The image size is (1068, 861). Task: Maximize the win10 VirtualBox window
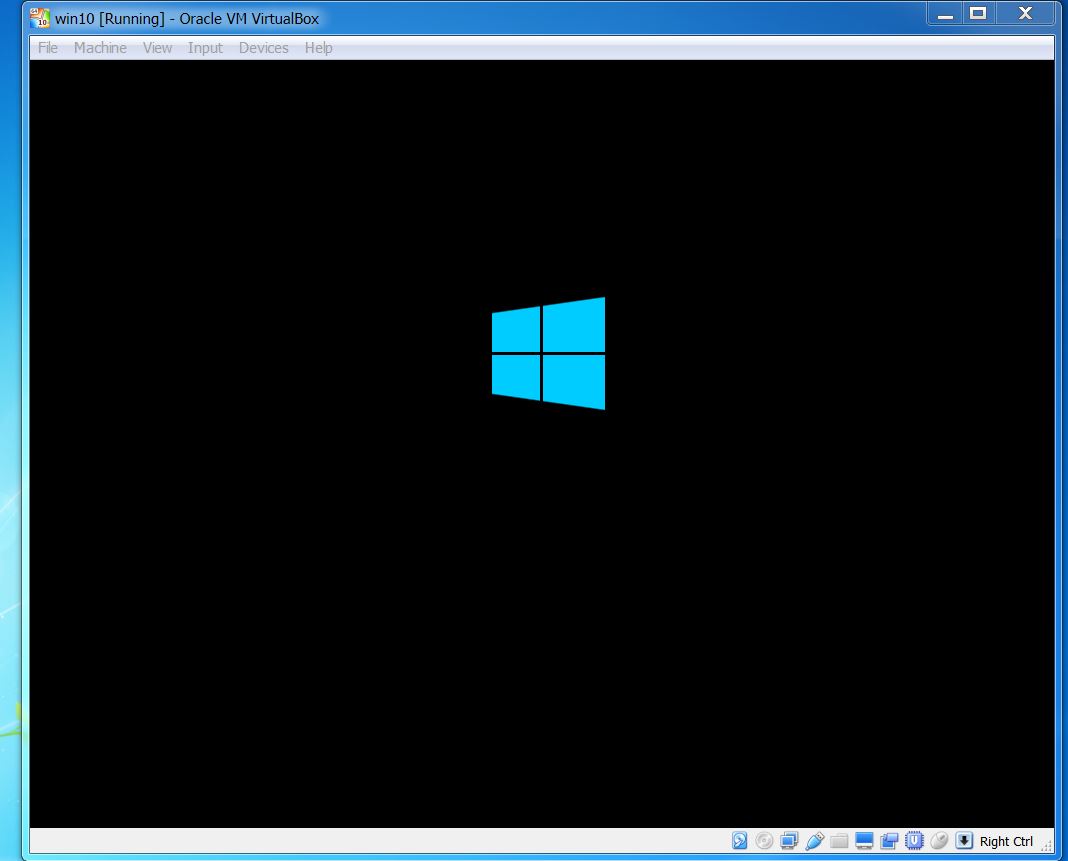pos(978,14)
